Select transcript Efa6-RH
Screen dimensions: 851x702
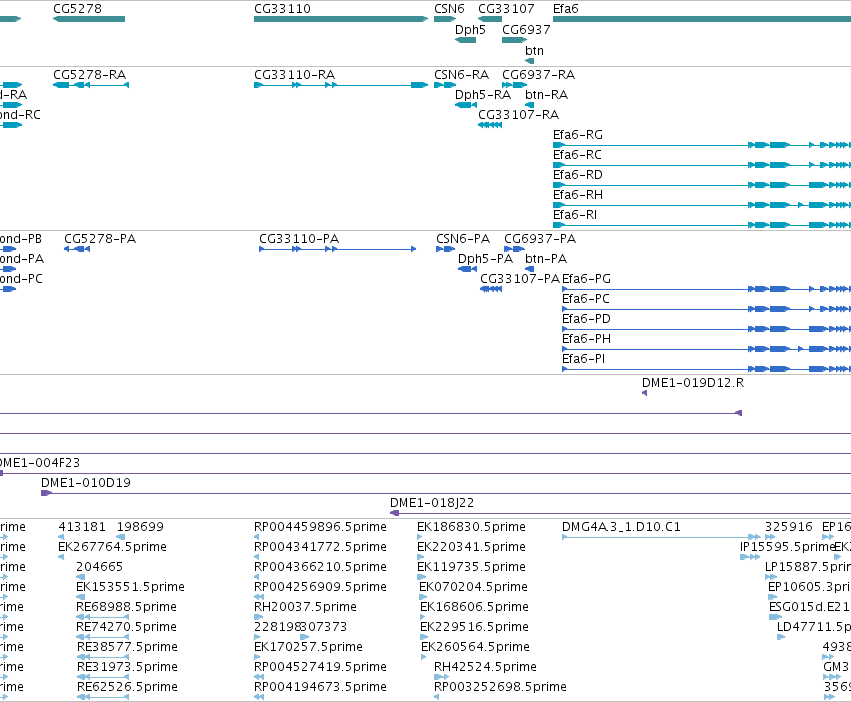pyautogui.click(x=702, y=205)
